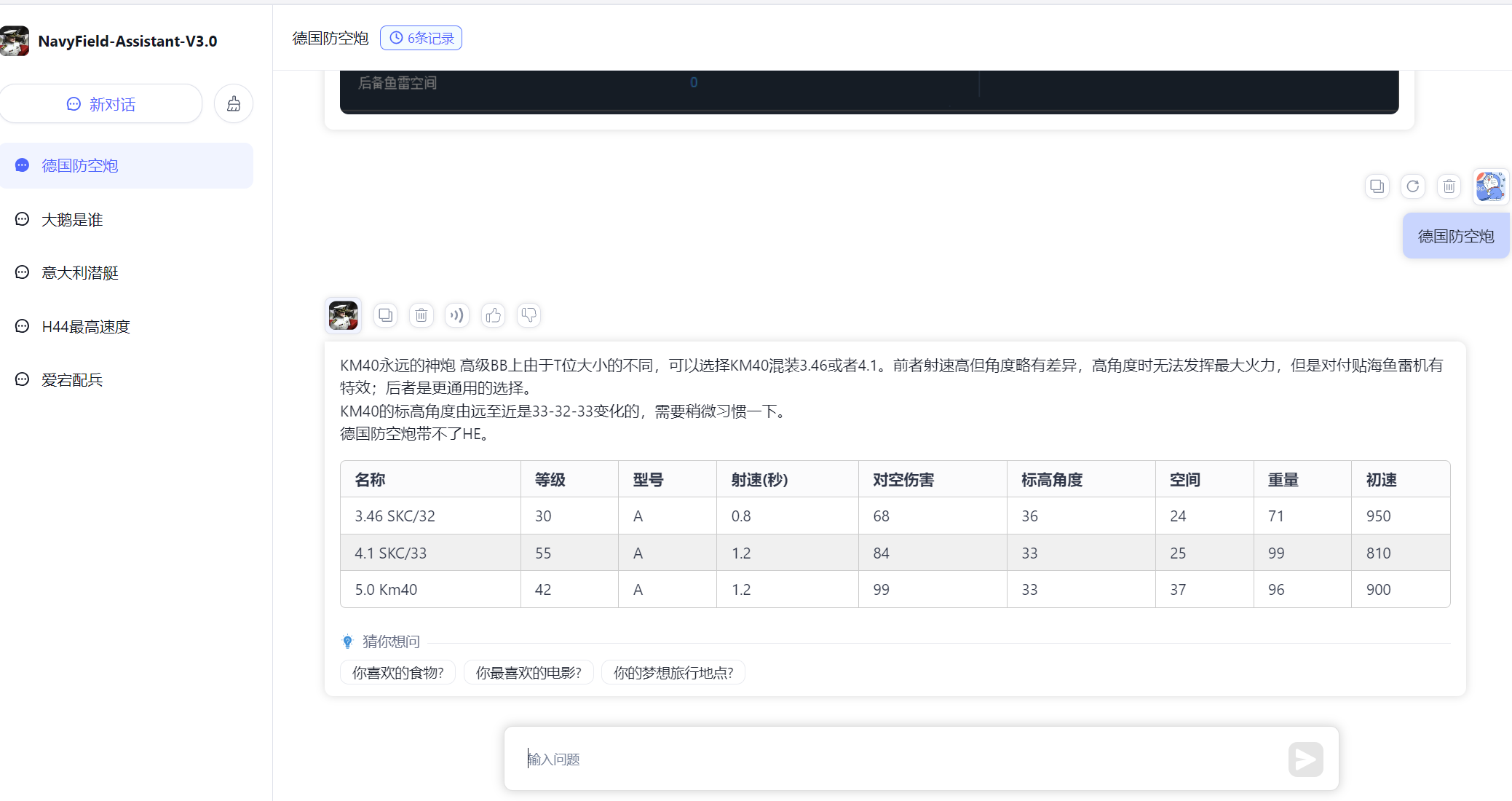
Task: Give the answer a thumbs up
Action: (x=494, y=315)
